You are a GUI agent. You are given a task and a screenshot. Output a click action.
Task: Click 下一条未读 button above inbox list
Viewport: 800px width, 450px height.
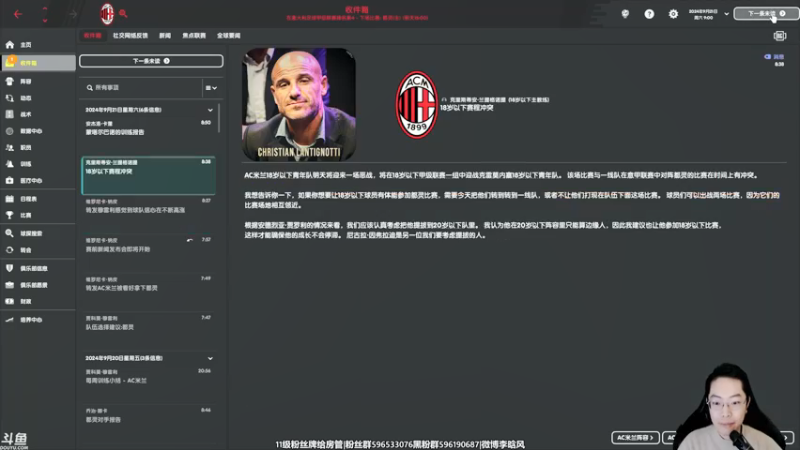tap(151, 61)
